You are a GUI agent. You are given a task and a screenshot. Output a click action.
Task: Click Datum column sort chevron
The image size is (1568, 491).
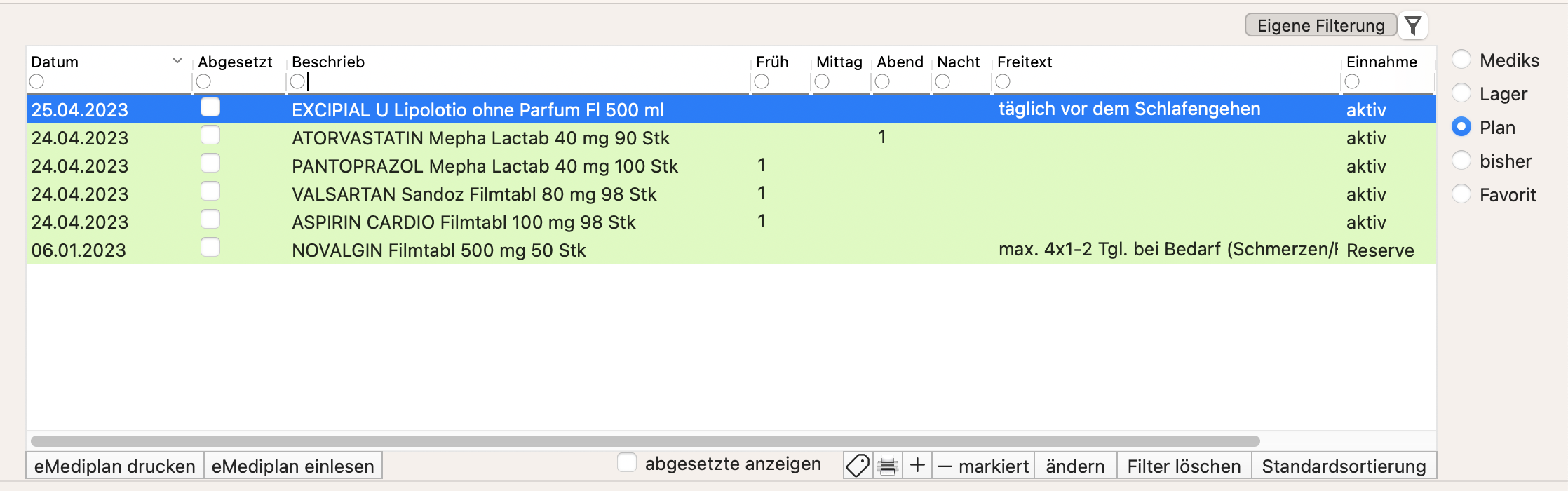tap(177, 61)
